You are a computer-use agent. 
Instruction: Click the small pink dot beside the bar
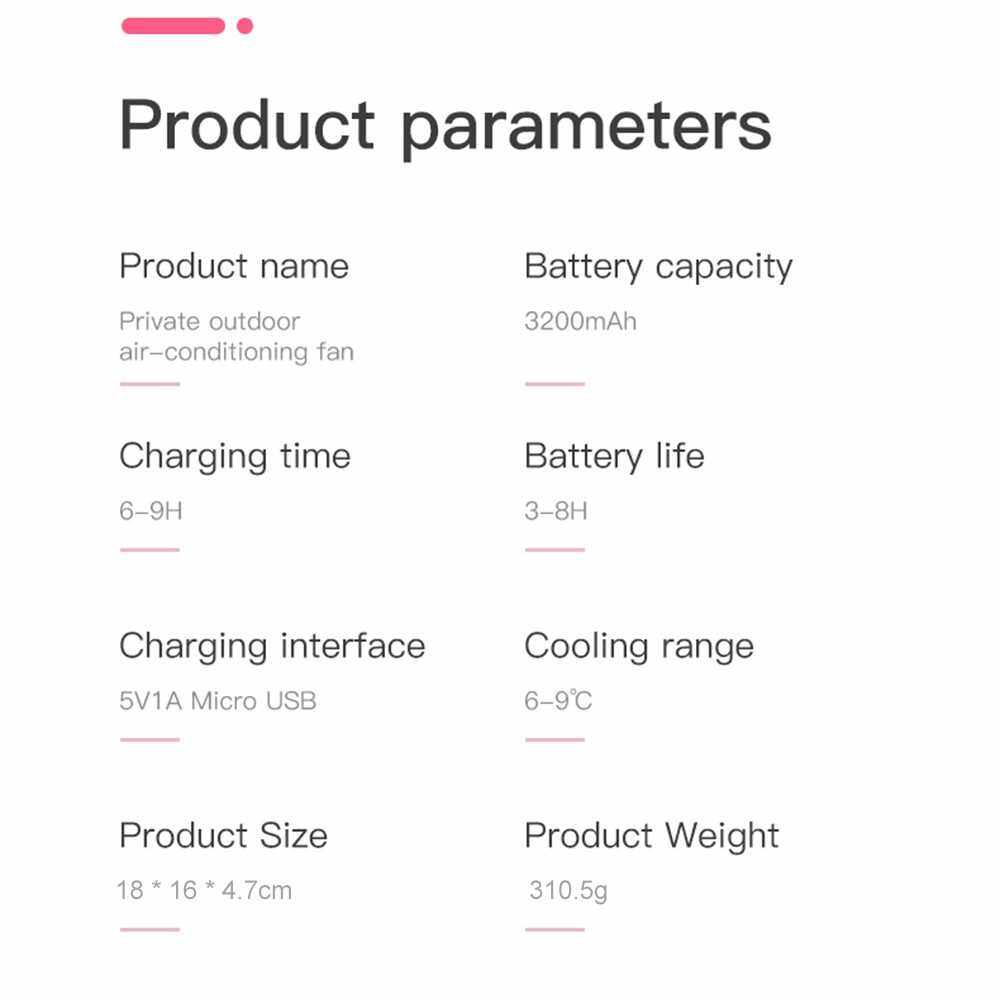pos(245,26)
